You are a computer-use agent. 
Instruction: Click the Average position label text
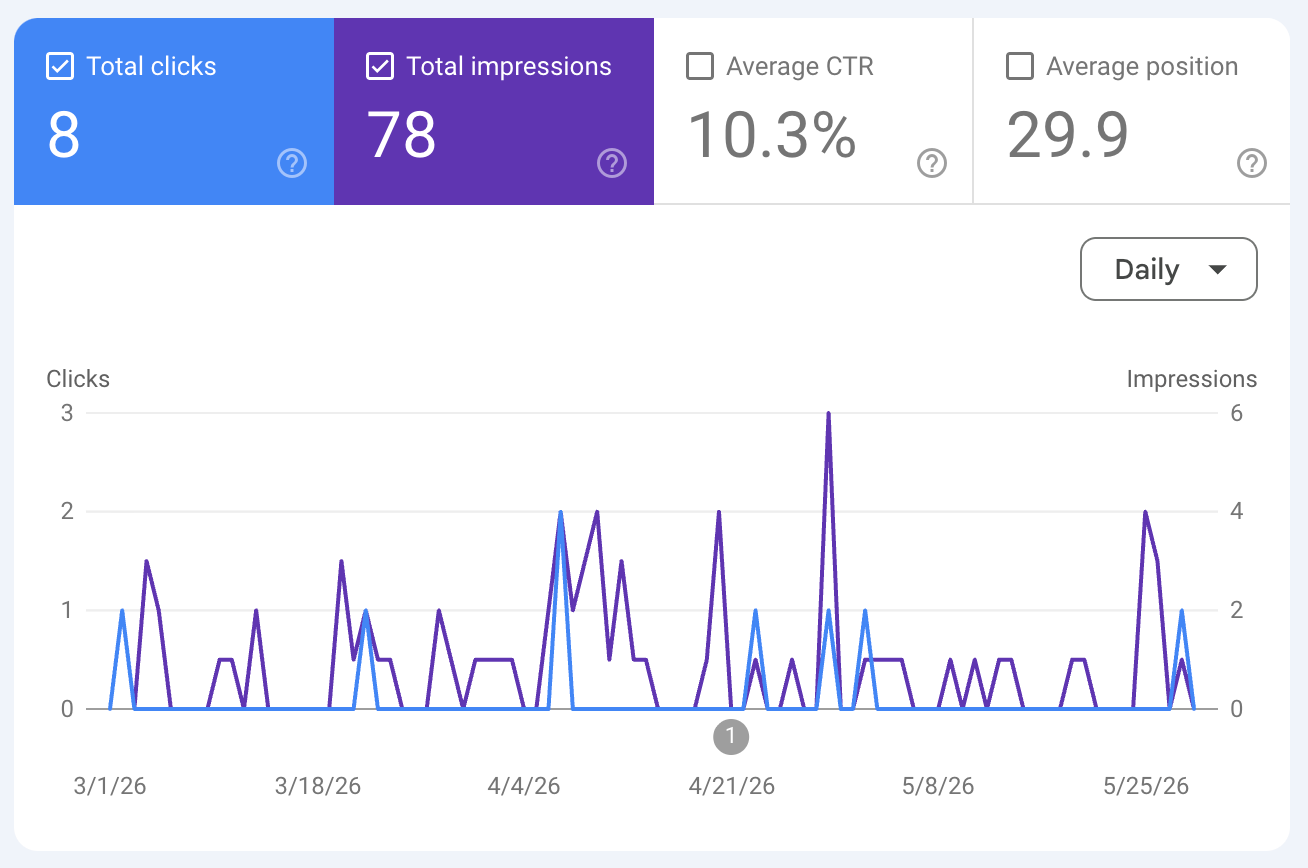[x=1142, y=67]
